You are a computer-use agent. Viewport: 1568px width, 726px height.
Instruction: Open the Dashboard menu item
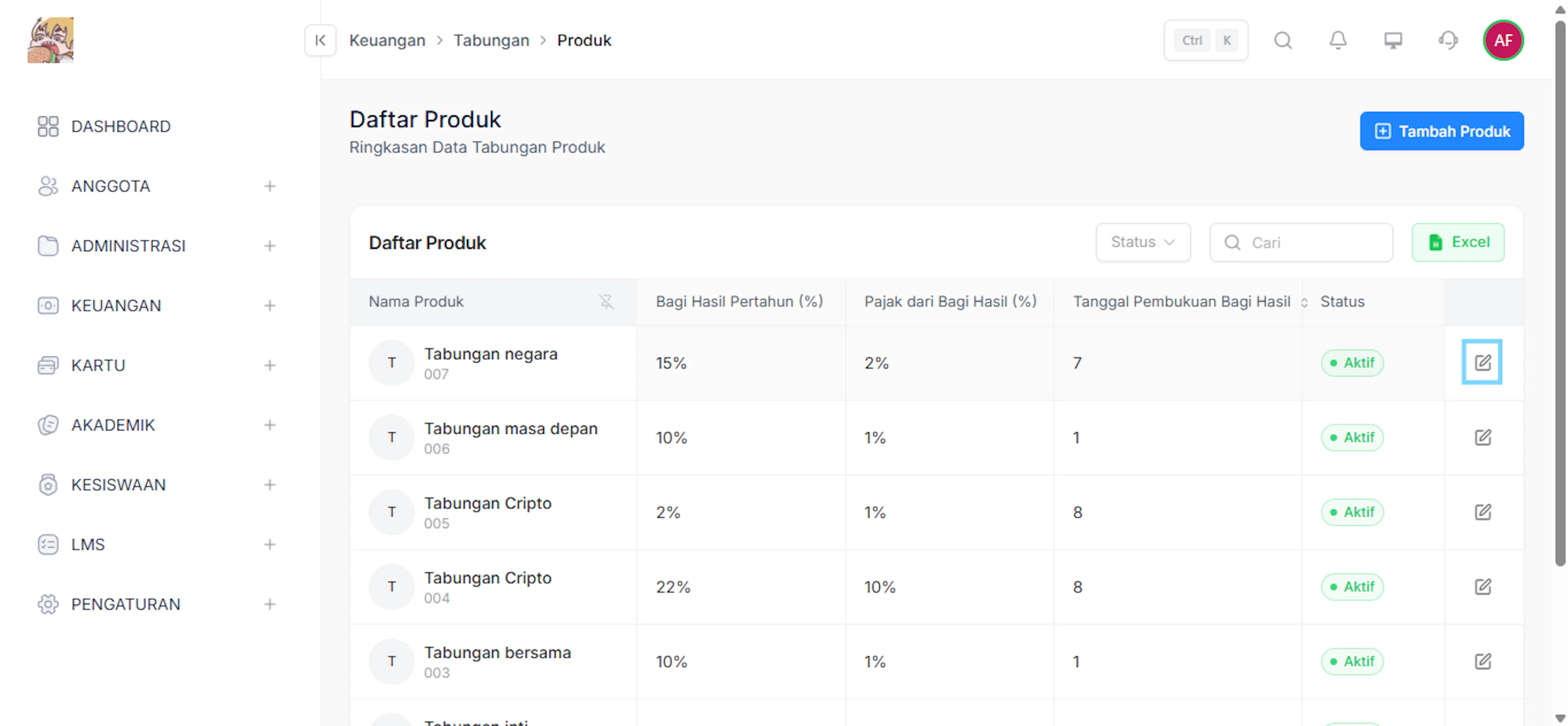click(120, 127)
